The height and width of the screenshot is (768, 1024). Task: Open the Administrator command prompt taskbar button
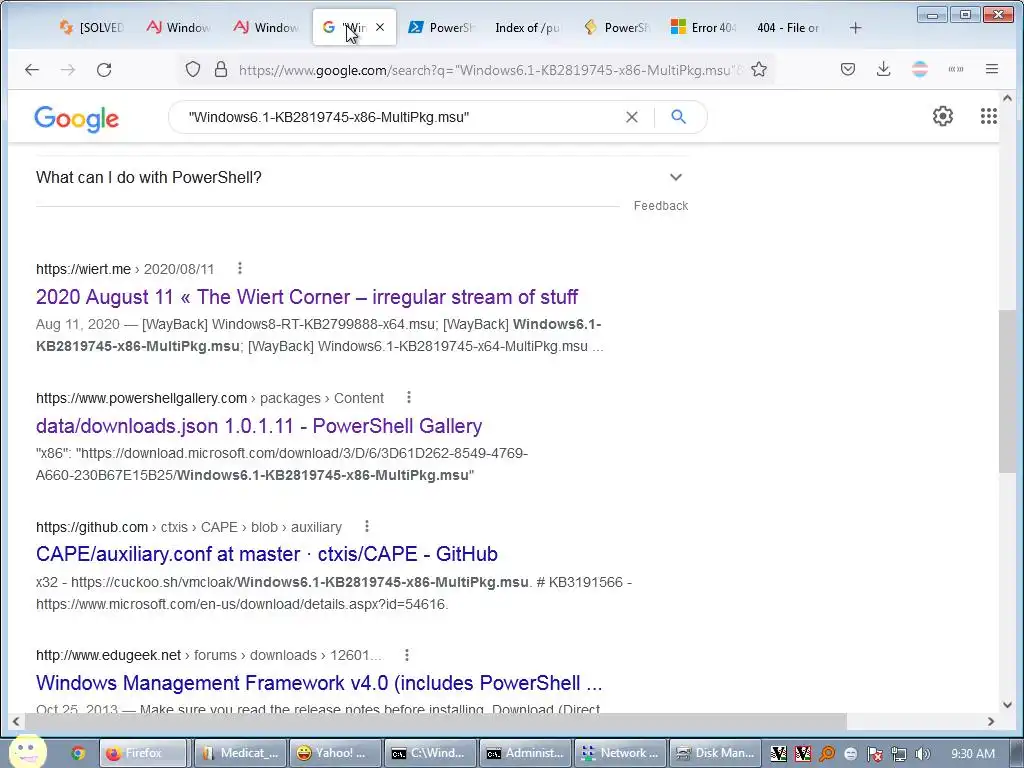click(524, 753)
